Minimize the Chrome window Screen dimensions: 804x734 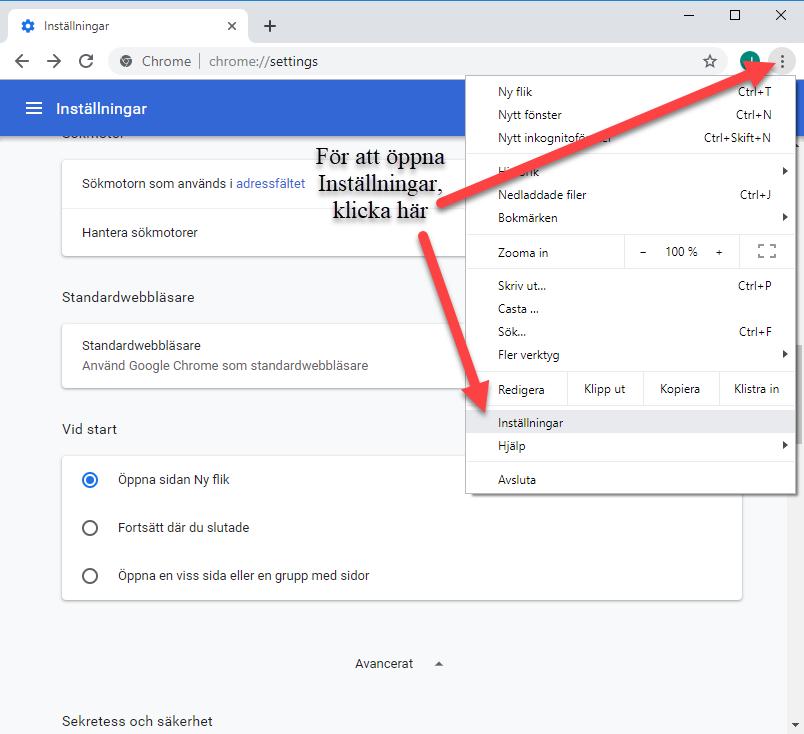tap(689, 15)
